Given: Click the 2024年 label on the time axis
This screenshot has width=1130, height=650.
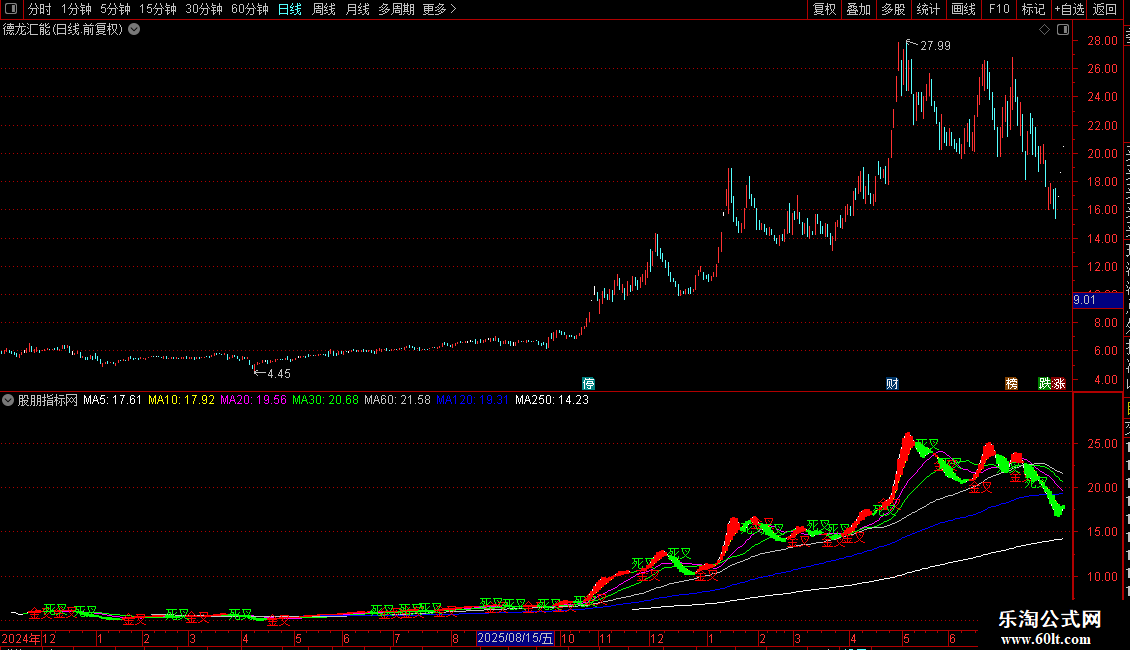Looking at the screenshot, I should (21, 638).
